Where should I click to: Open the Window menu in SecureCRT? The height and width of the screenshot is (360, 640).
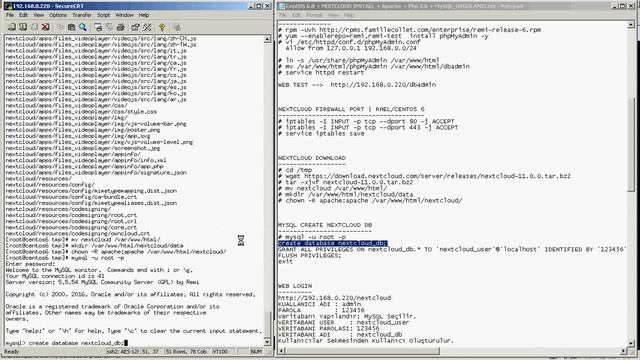(124, 15)
